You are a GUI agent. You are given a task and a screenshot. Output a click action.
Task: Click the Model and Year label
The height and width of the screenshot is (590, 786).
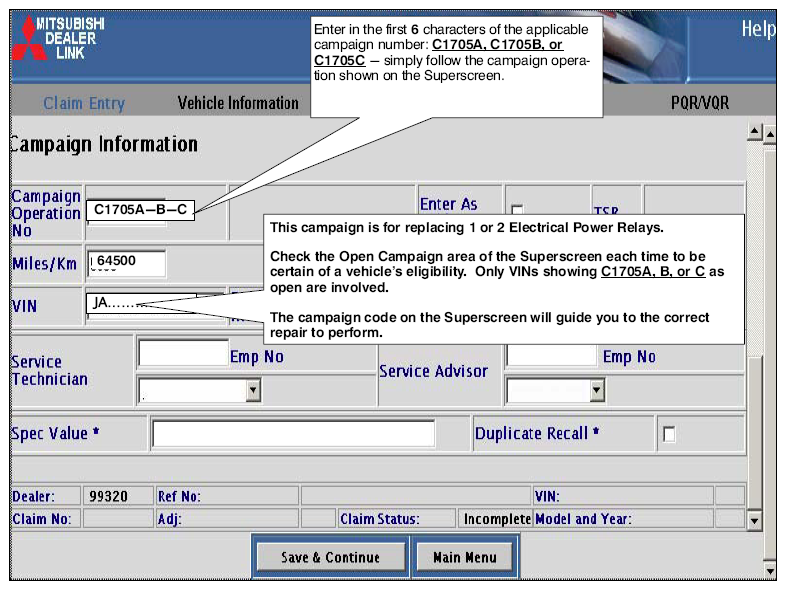click(x=583, y=519)
